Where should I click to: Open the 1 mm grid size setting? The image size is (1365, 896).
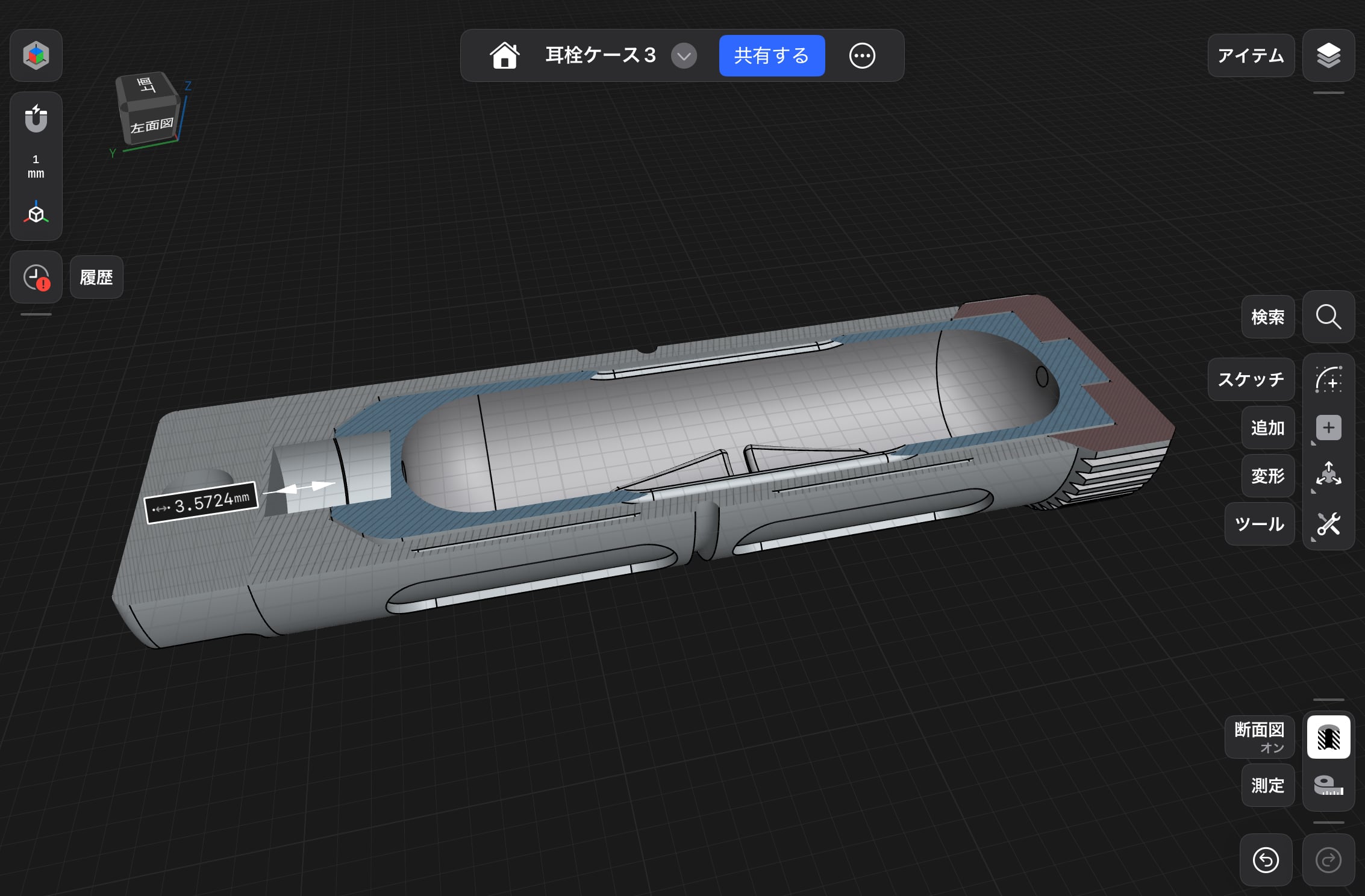(36, 166)
